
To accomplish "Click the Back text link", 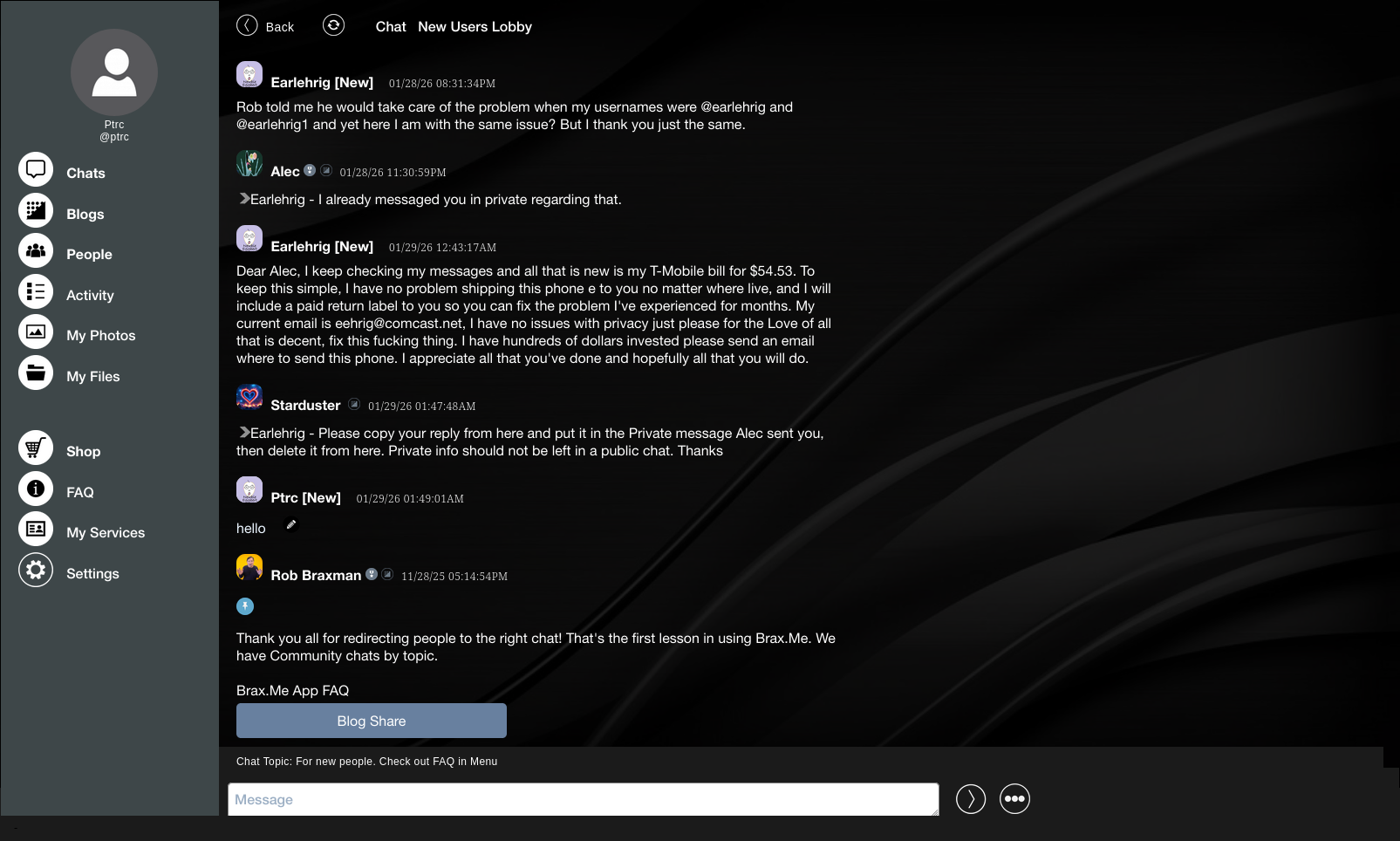I will [279, 27].
